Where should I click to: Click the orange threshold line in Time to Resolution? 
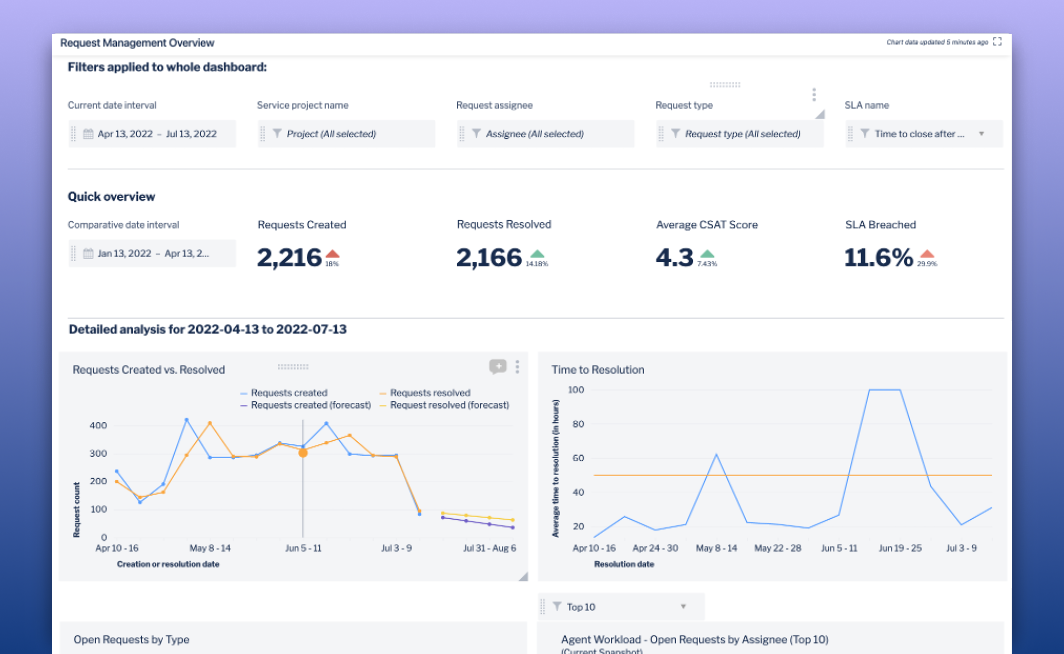(793, 476)
